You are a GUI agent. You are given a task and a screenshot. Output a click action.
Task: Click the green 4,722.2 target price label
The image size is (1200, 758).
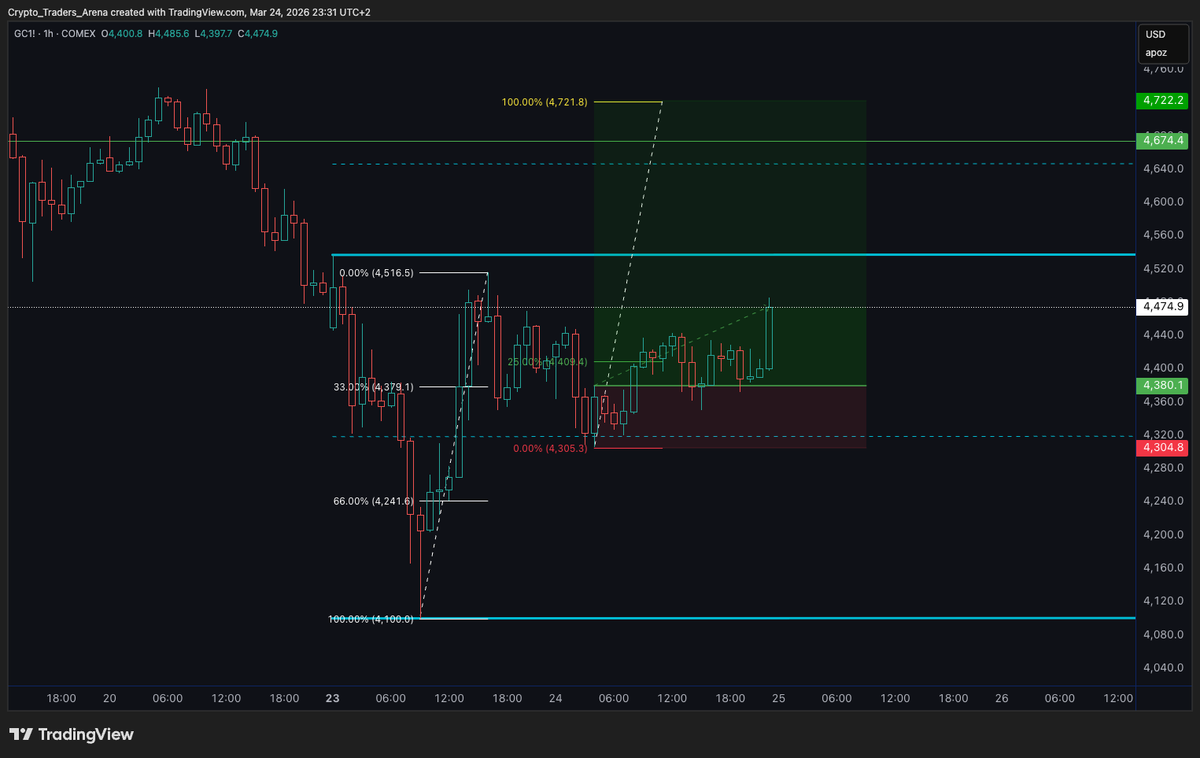[x=1162, y=101]
